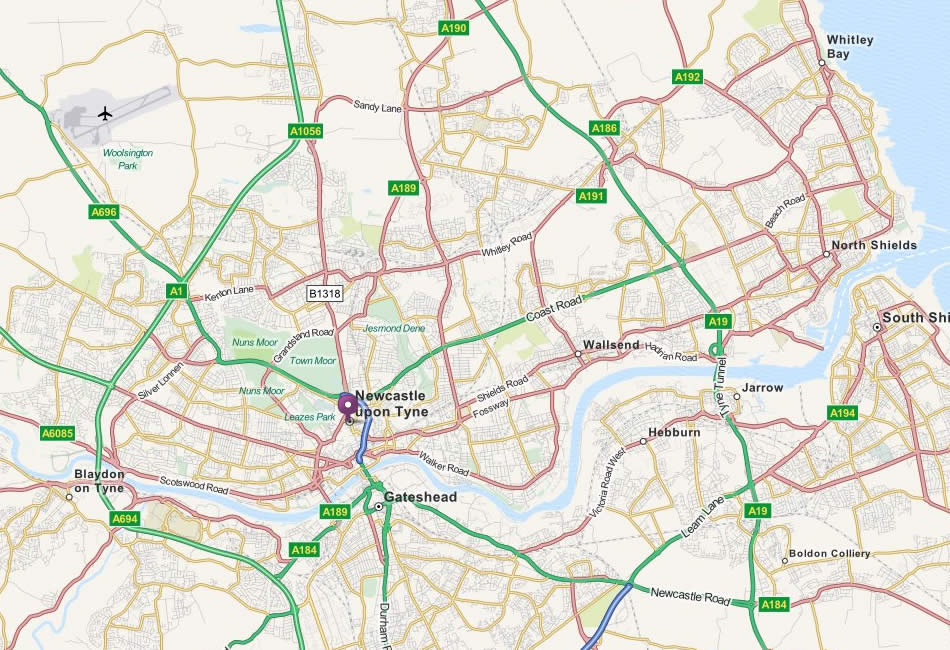The image size is (950, 650).
Task: Select the A194 road shield
Action: (x=843, y=413)
